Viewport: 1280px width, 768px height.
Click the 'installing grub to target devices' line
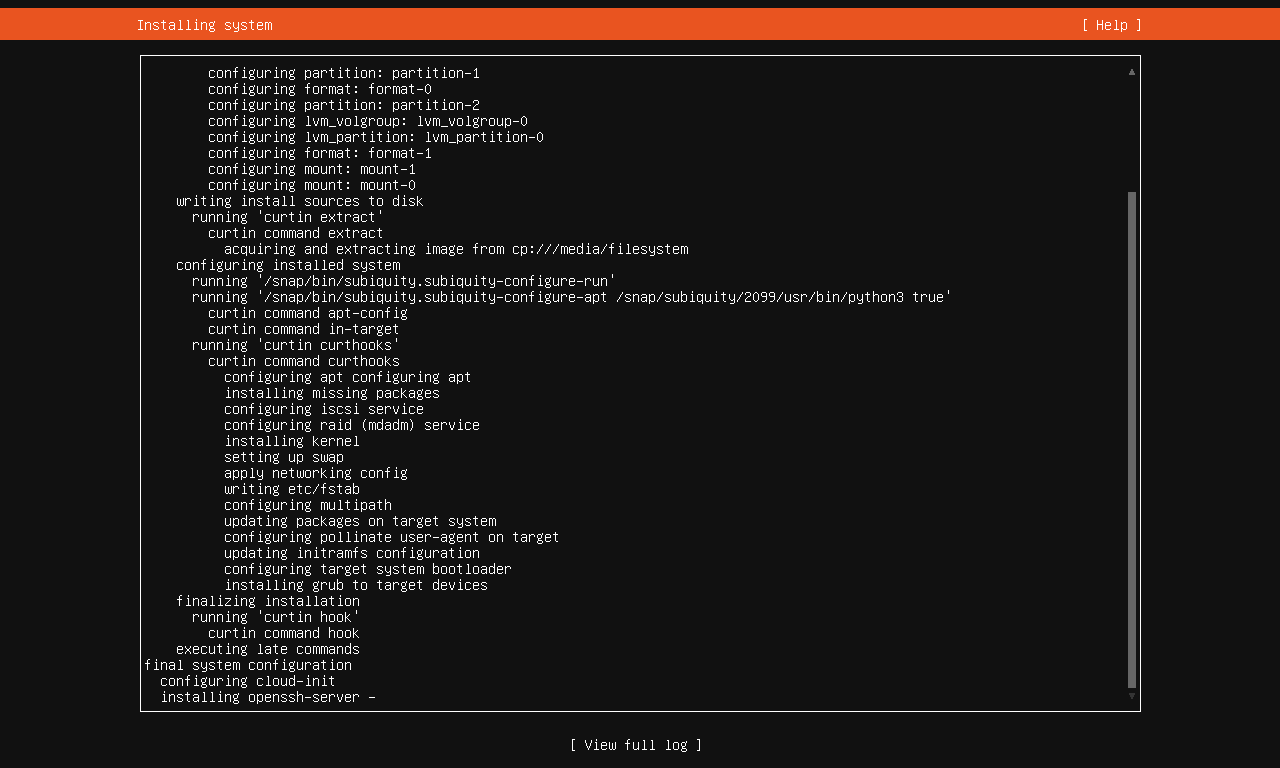point(356,585)
